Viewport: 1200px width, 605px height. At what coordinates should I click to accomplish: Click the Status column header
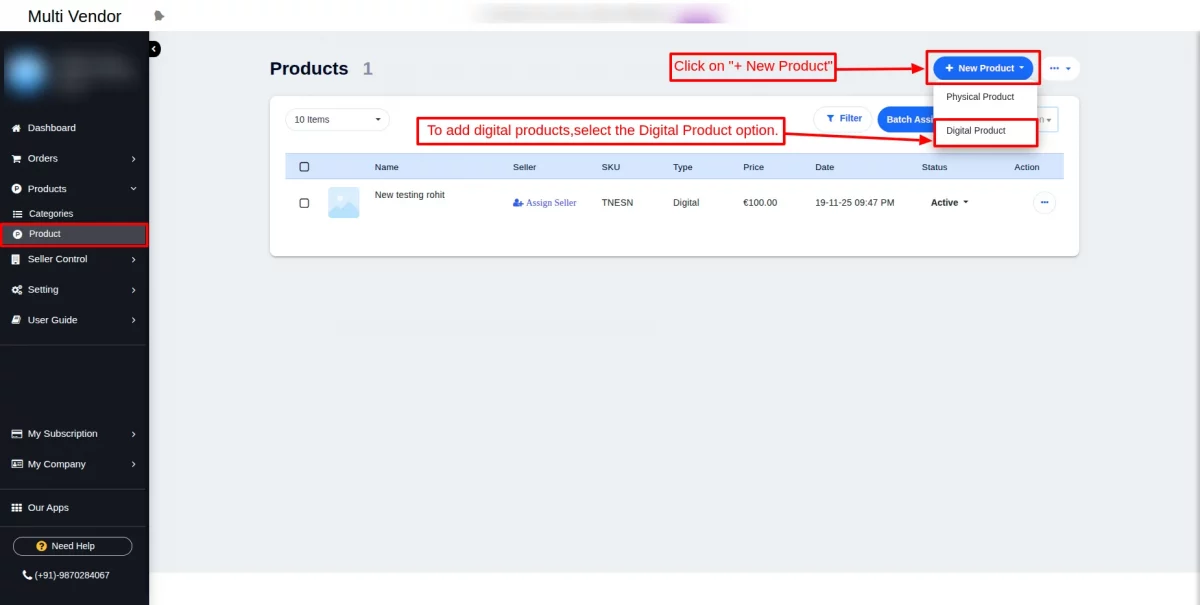[x=935, y=167]
